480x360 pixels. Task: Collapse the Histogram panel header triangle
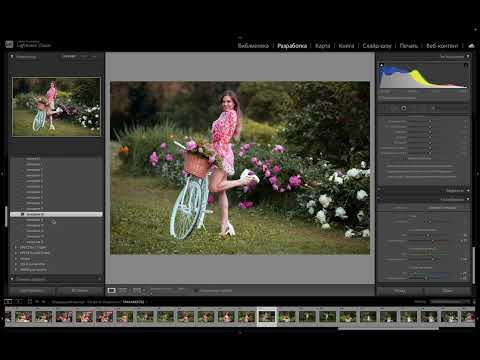[x=468, y=57]
